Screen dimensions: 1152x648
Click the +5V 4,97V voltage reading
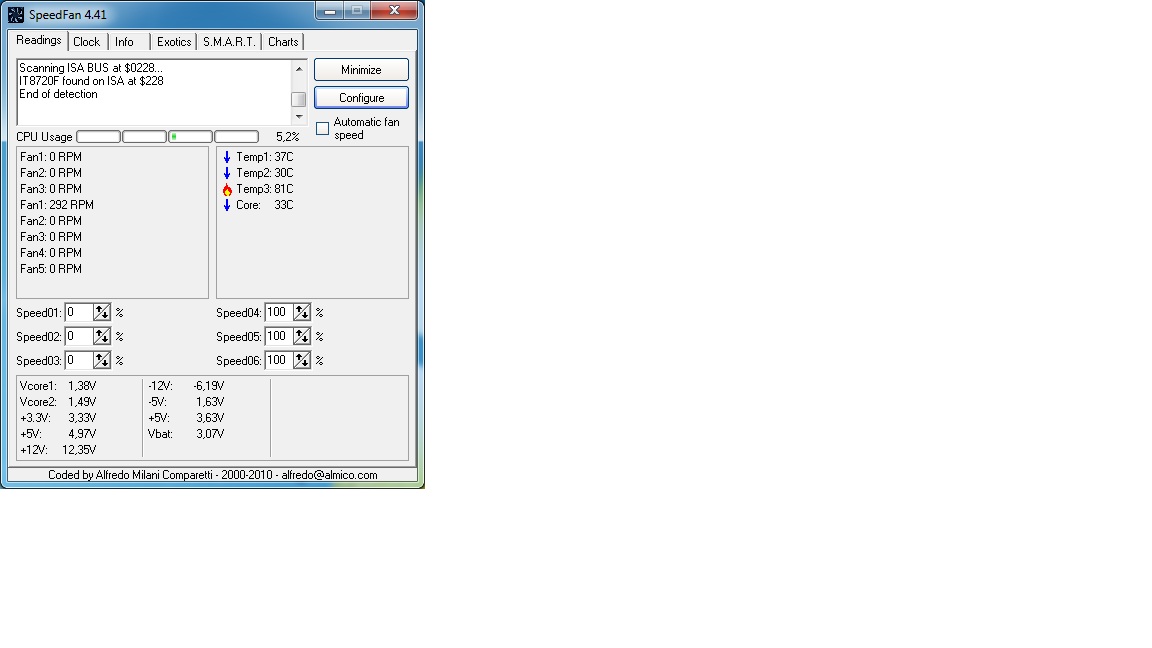pos(58,433)
